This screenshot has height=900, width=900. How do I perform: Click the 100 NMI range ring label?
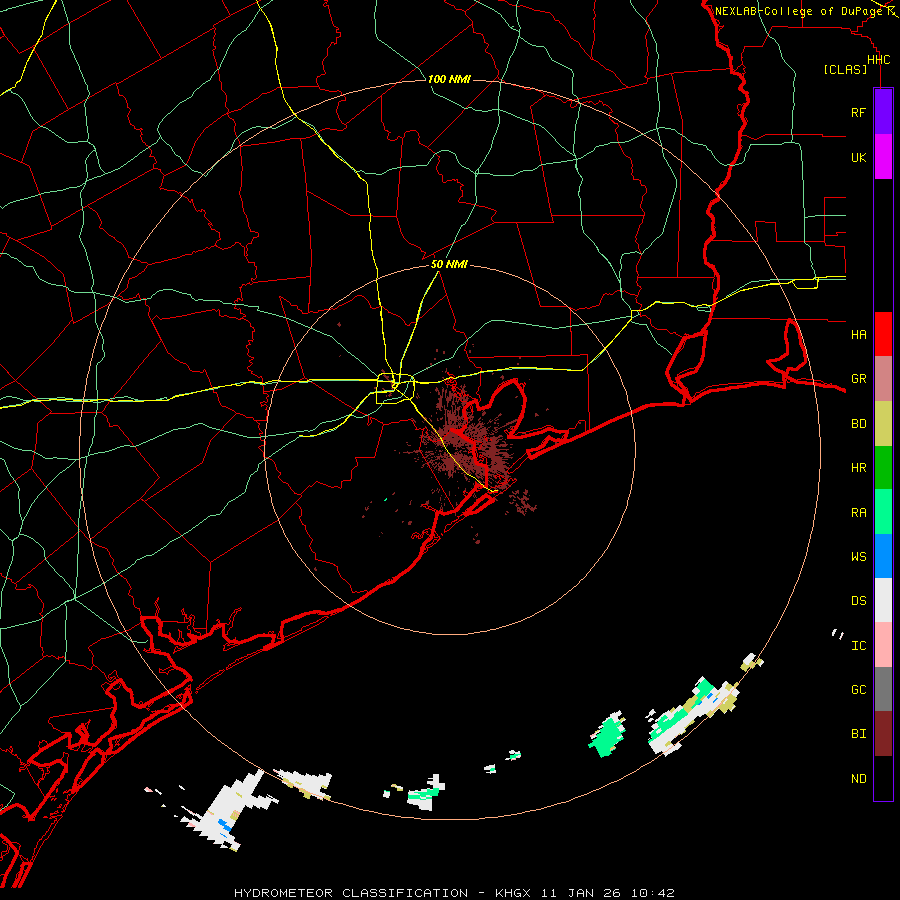[449, 79]
